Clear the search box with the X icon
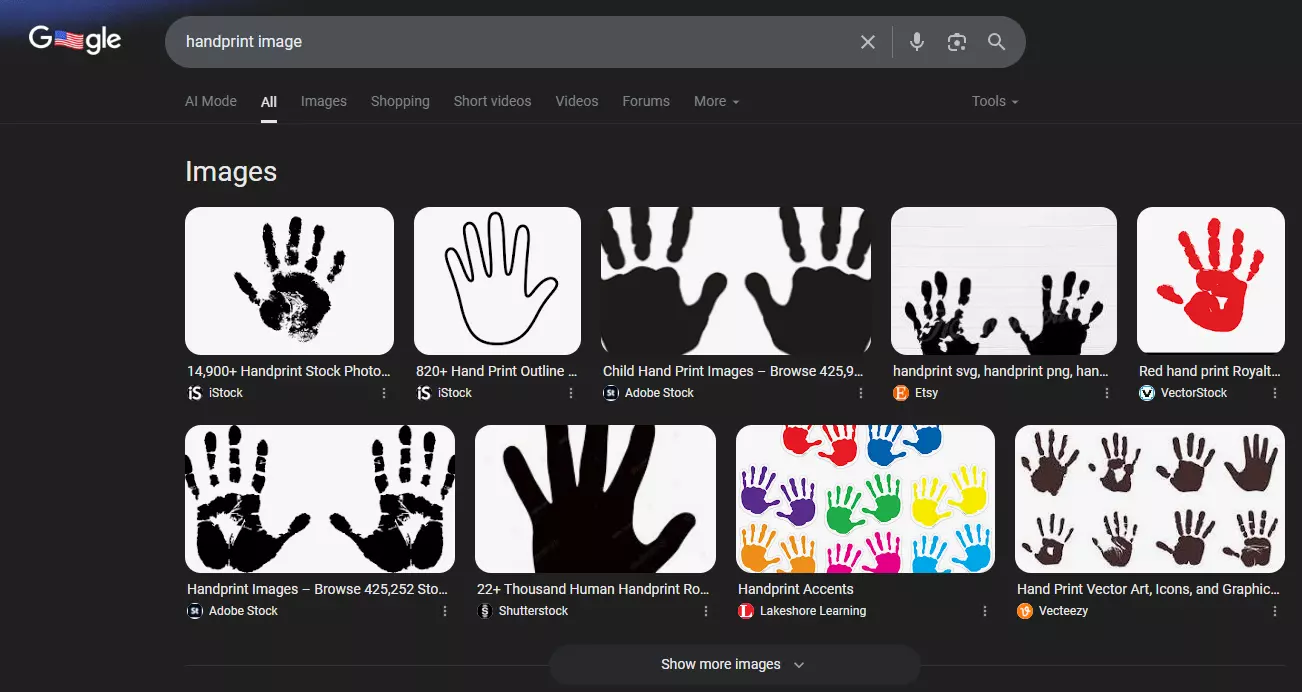The width and height of the screenshot is (1302, 692). click(x=868, y=42)
